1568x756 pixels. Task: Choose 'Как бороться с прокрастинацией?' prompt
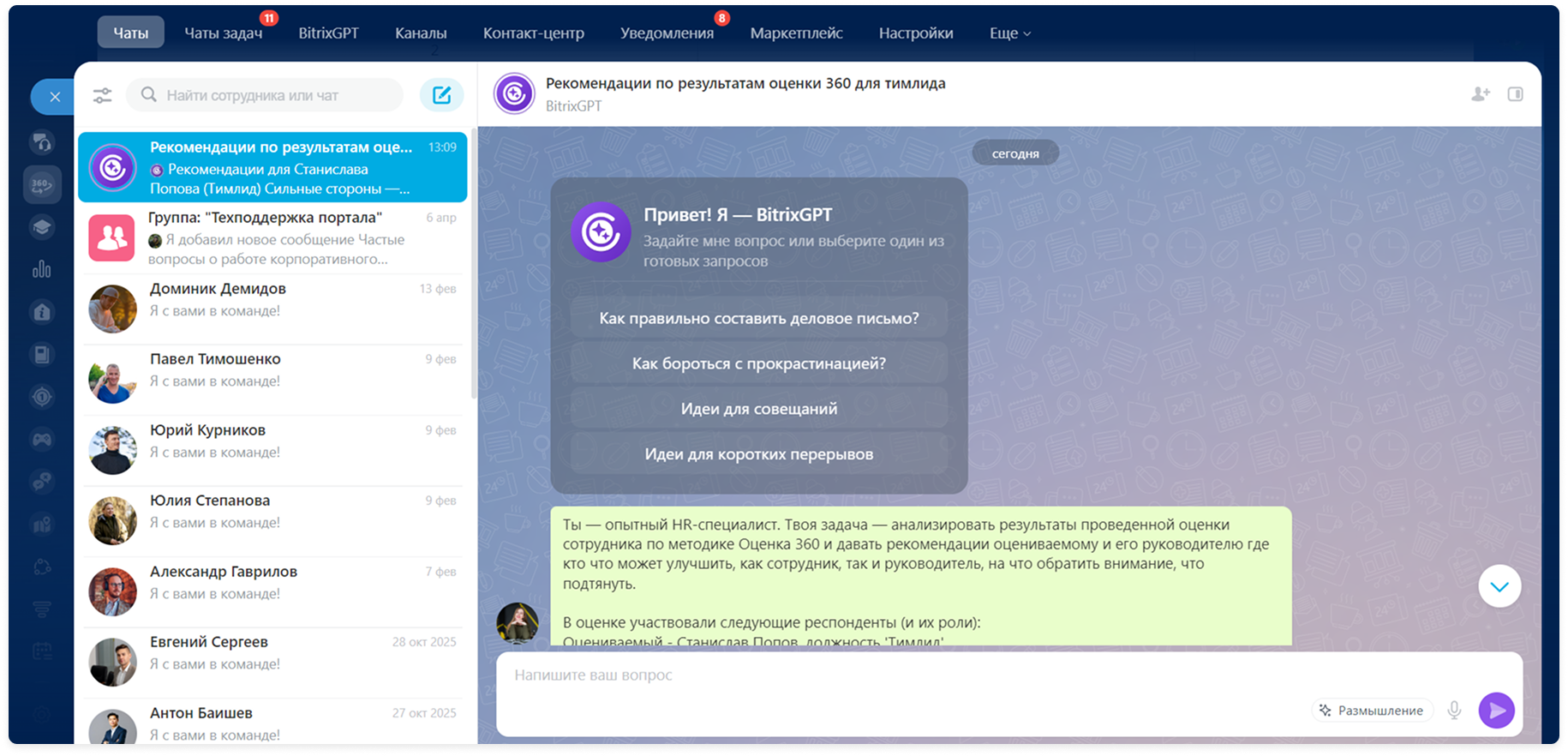[759, 363]
